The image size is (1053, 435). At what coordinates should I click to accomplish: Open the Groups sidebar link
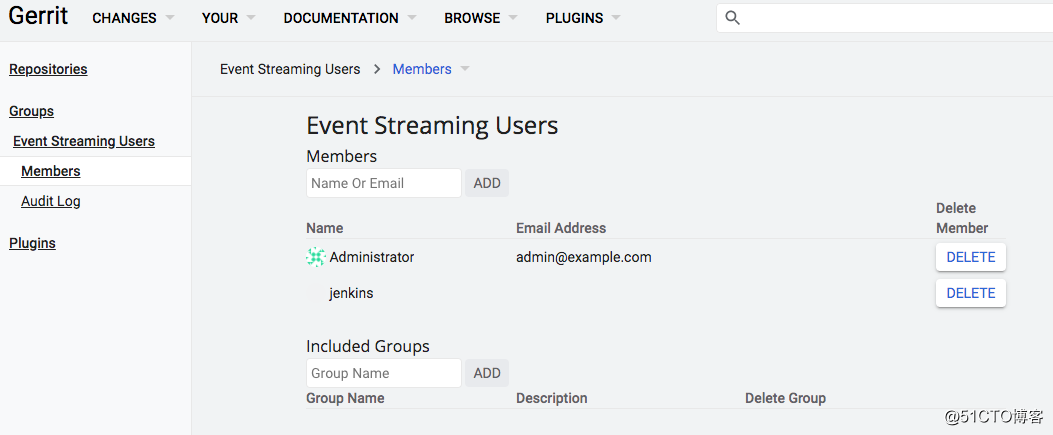coord(32,111)
